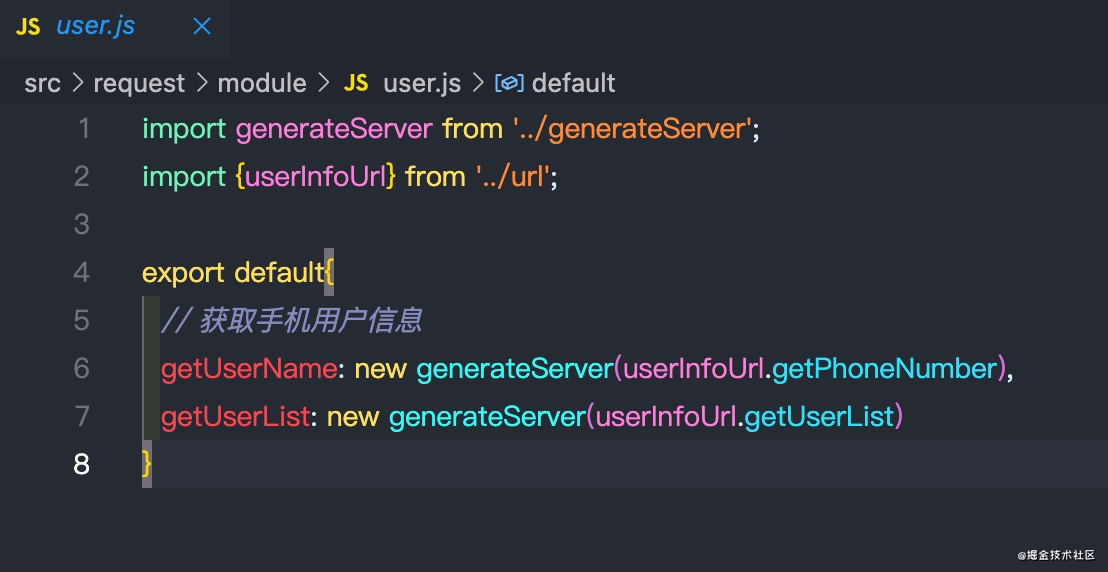
Task: Click the '../generateServer' import path
Action: tap(632, 129)
